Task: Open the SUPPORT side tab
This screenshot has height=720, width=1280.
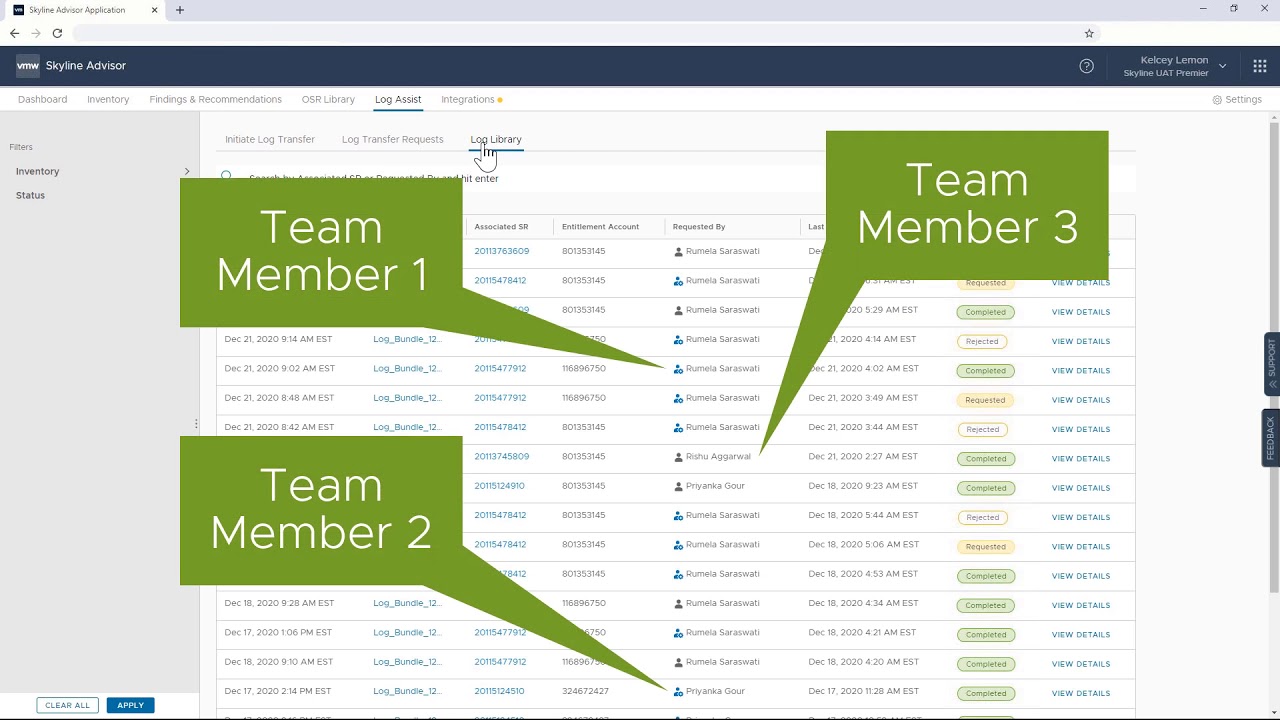Action: pos(1271,364)
